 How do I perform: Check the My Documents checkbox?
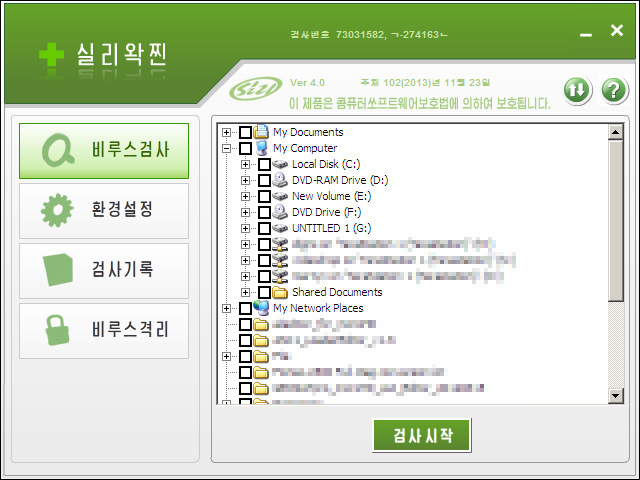tap(245, 132)
